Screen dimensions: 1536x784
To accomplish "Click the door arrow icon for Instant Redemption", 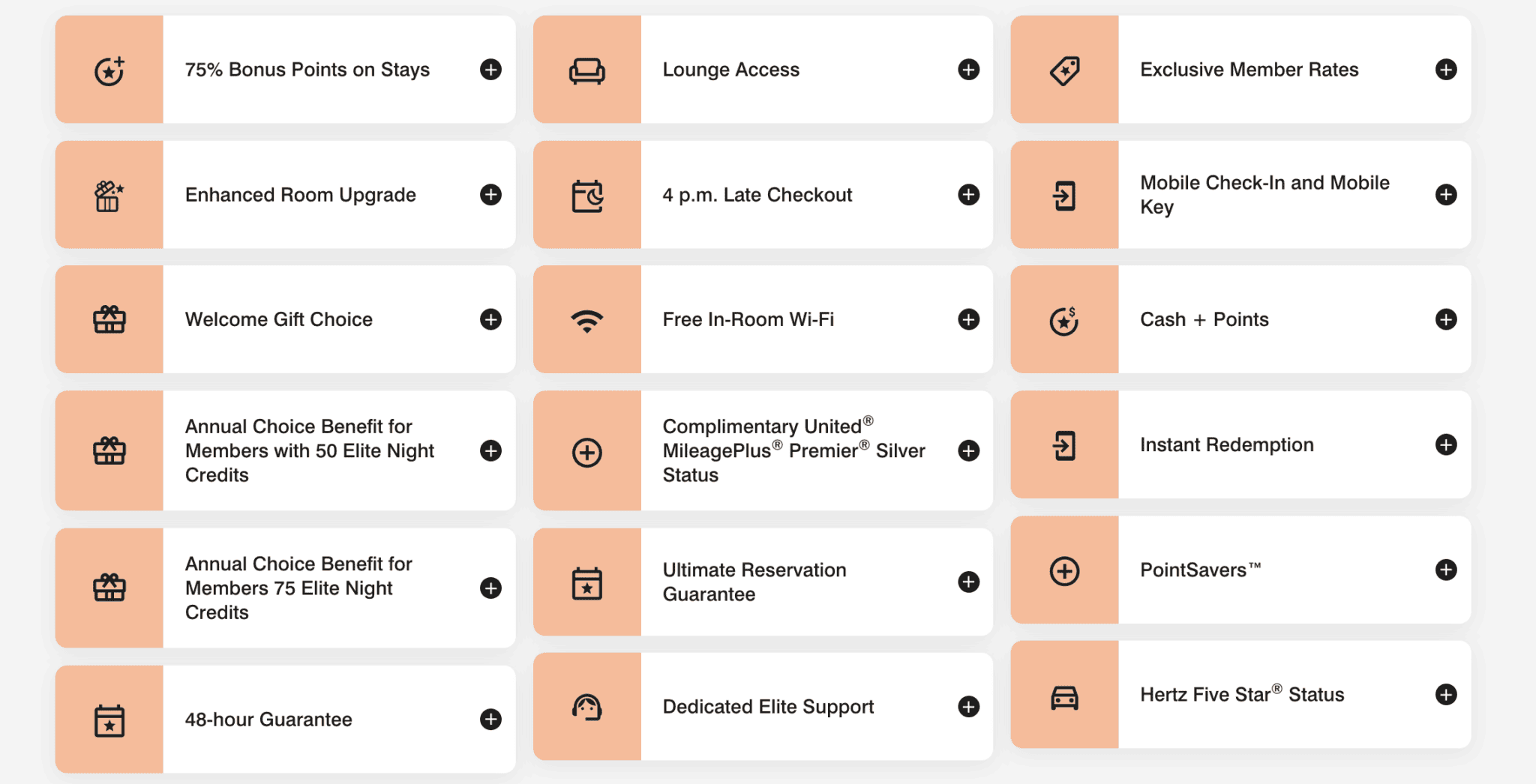I will tap(1064, 445).
